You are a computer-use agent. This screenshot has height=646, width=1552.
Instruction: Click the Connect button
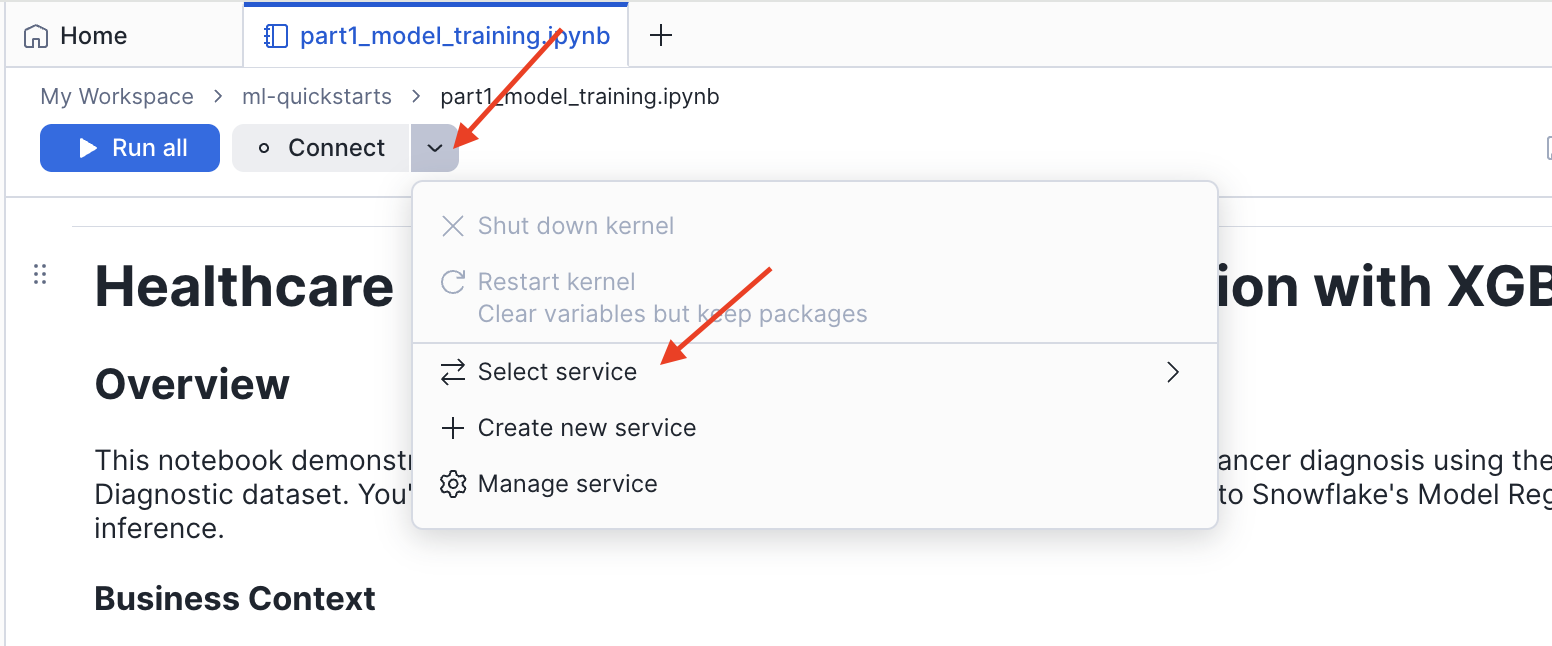click(321, 148)
